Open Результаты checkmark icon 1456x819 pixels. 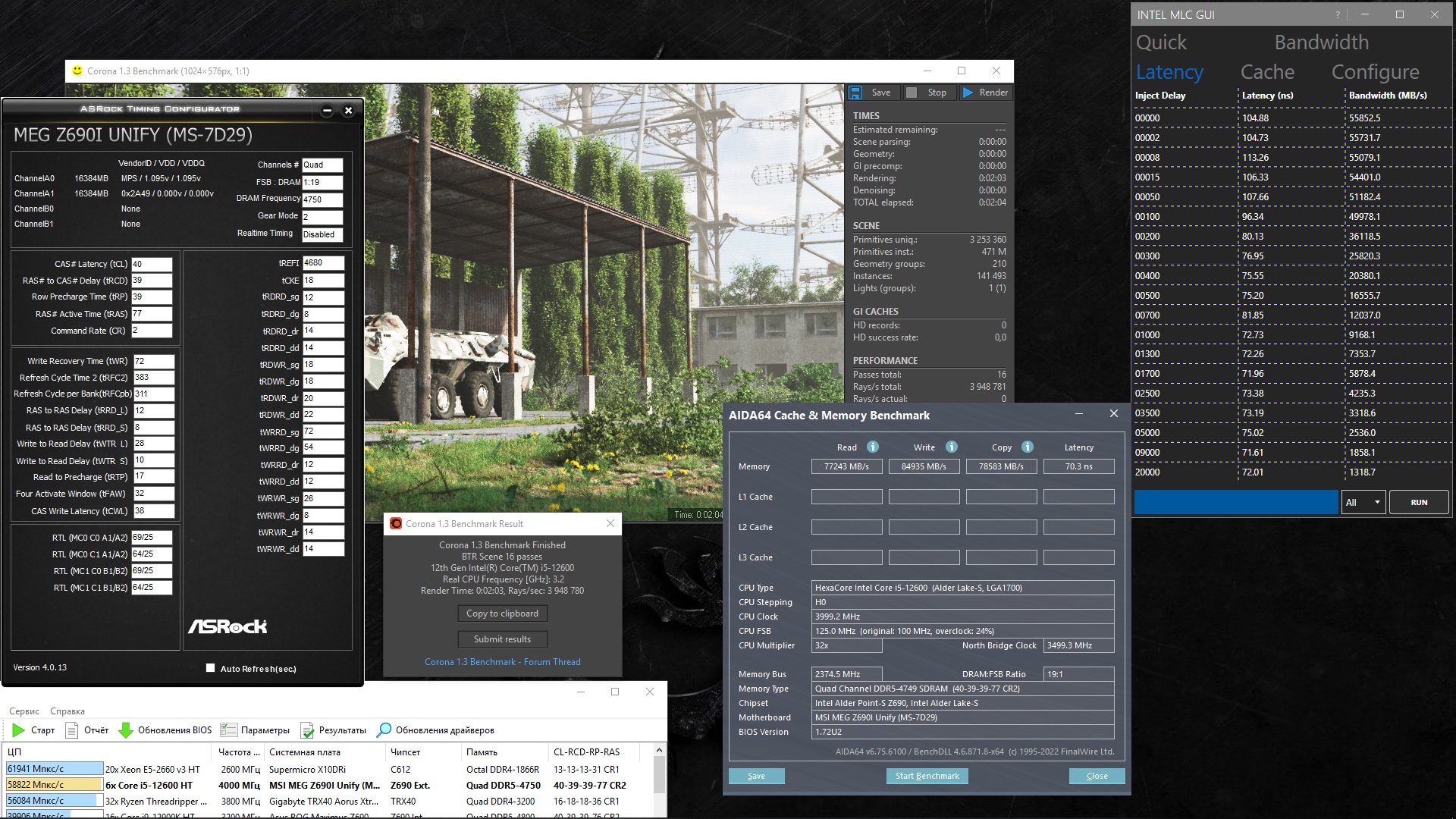(307, 730)
